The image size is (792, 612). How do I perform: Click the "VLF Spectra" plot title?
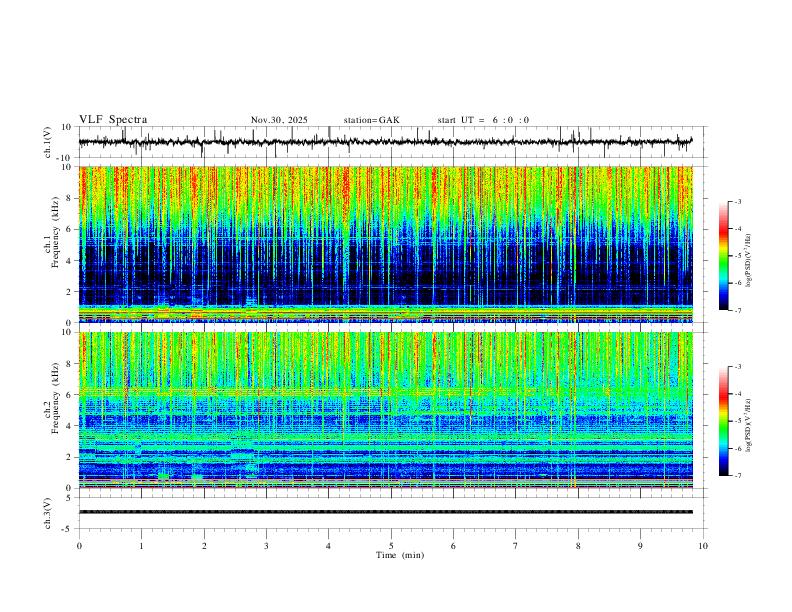(x=113, y=120)
